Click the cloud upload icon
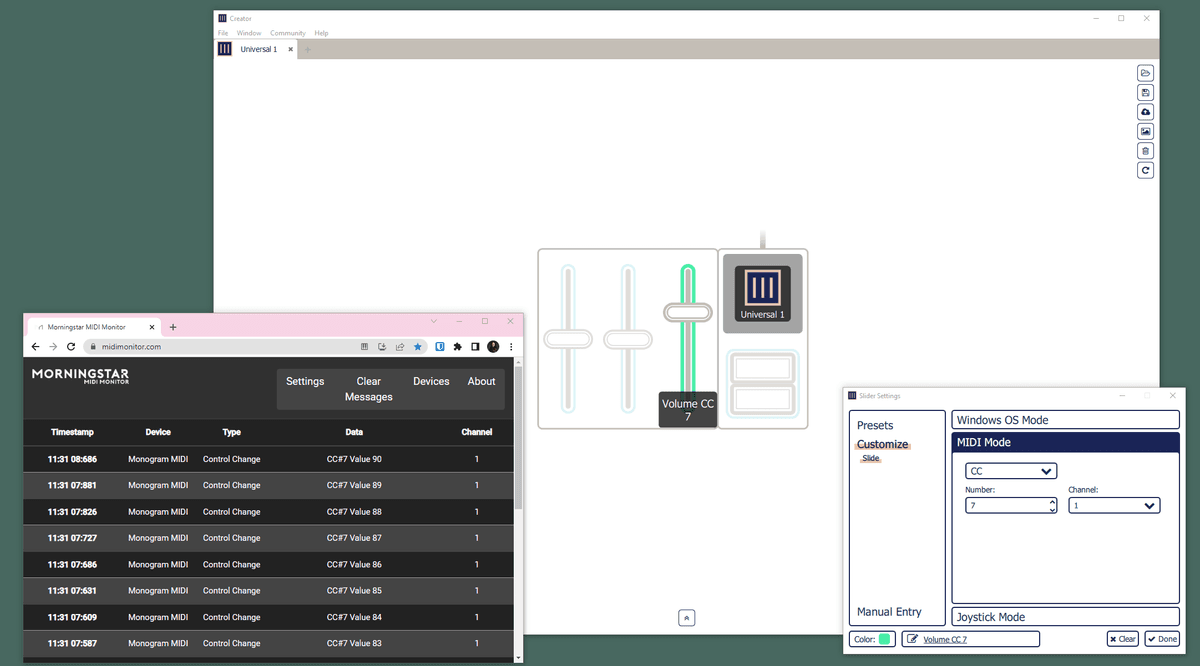 click(1146, 112)
